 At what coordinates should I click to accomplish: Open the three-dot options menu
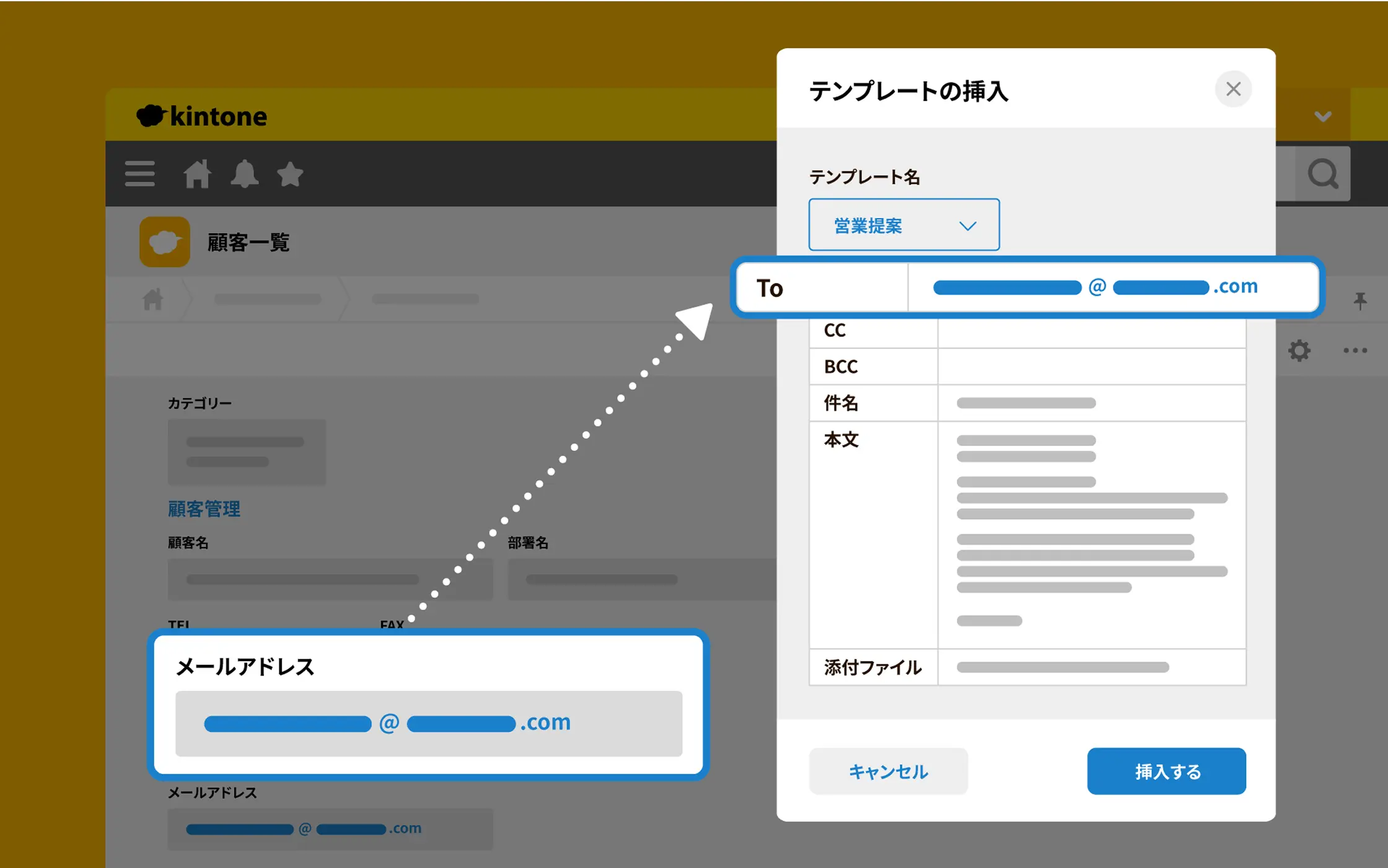(1355, 351)
